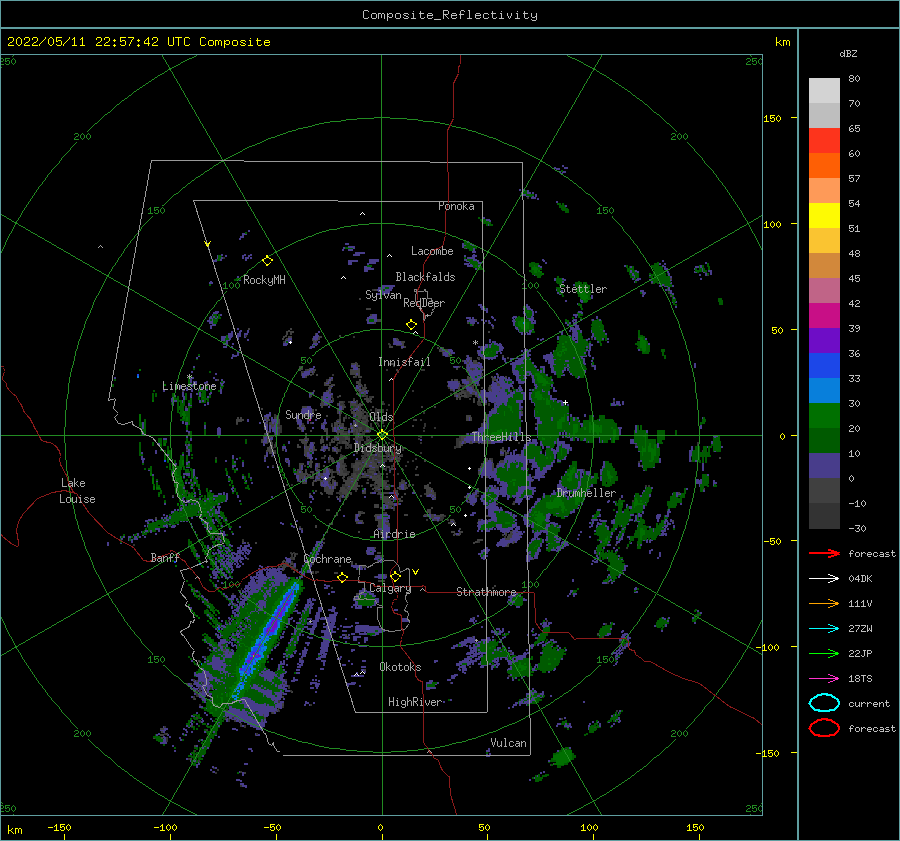Click the 42 dBZ magenta color swatch

point(824,316)
